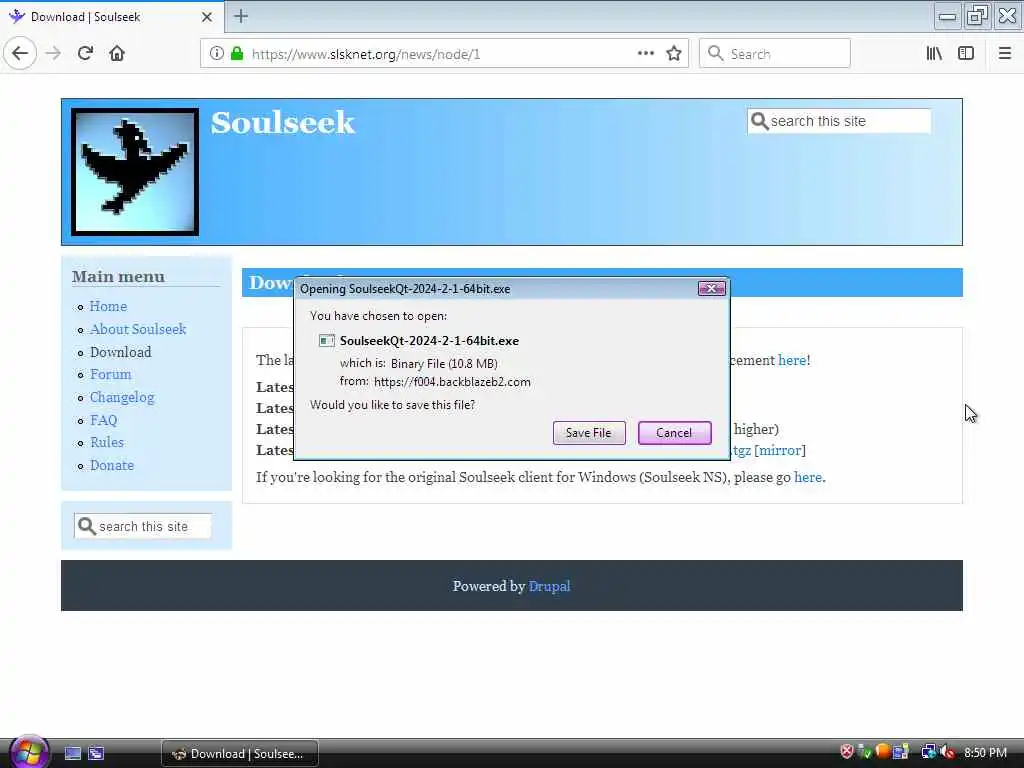The width and height of the screenshot is (1024, 768).
Task: Bookmark this page with the star
Action: coord(674,54)
